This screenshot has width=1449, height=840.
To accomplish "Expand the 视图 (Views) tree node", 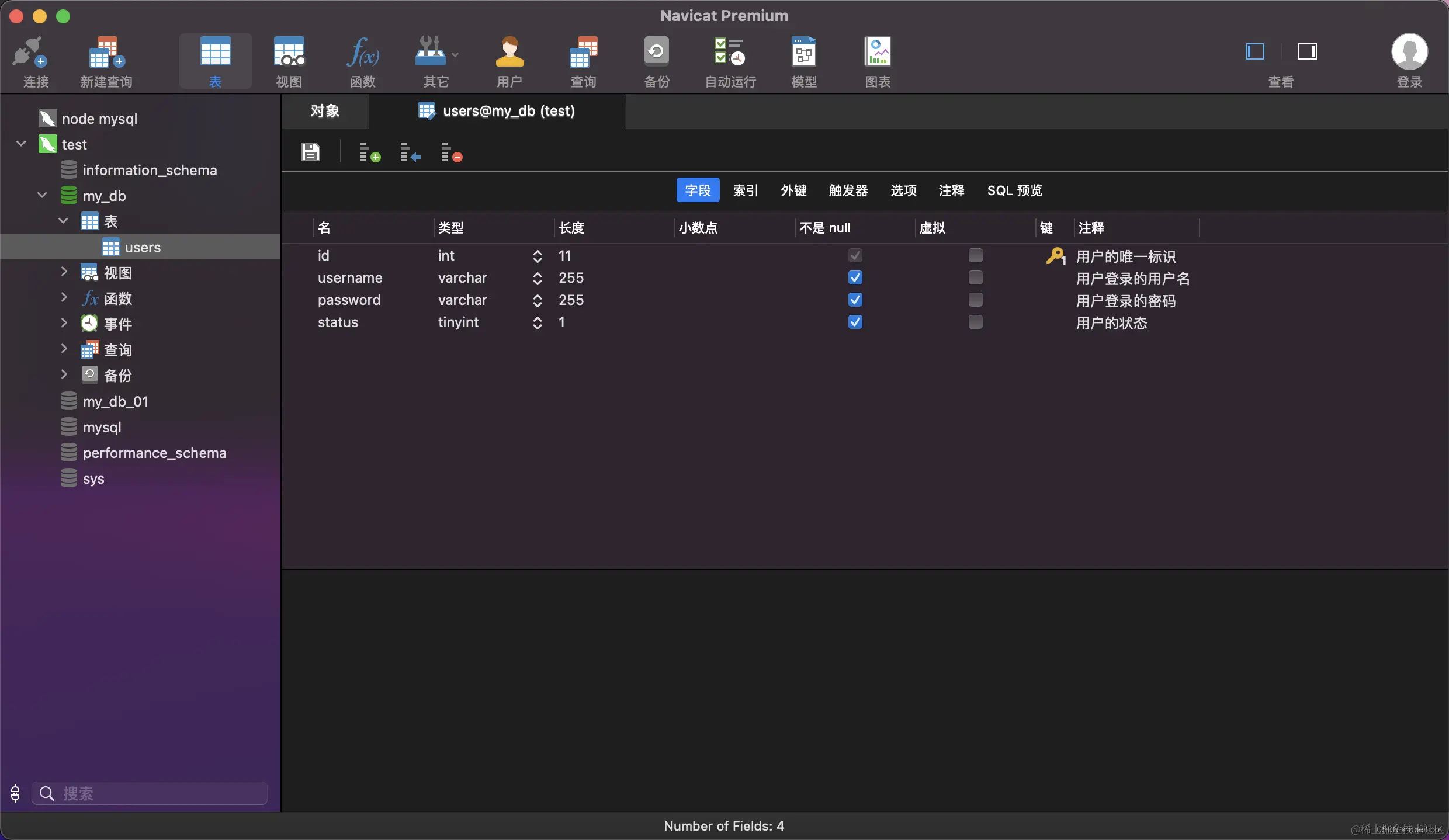I will (64, 272).
